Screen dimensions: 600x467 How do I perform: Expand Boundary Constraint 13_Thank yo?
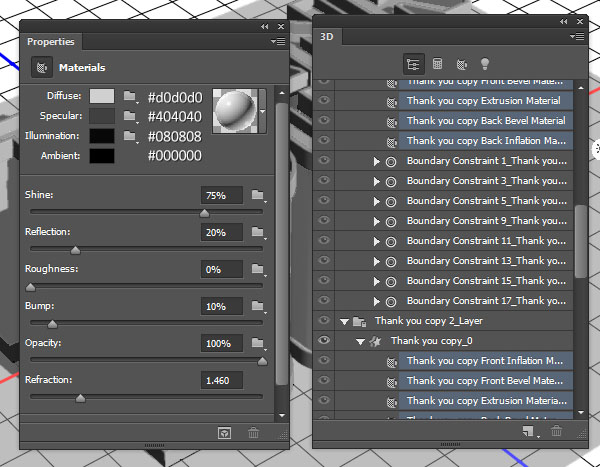[x=377, y=262]
